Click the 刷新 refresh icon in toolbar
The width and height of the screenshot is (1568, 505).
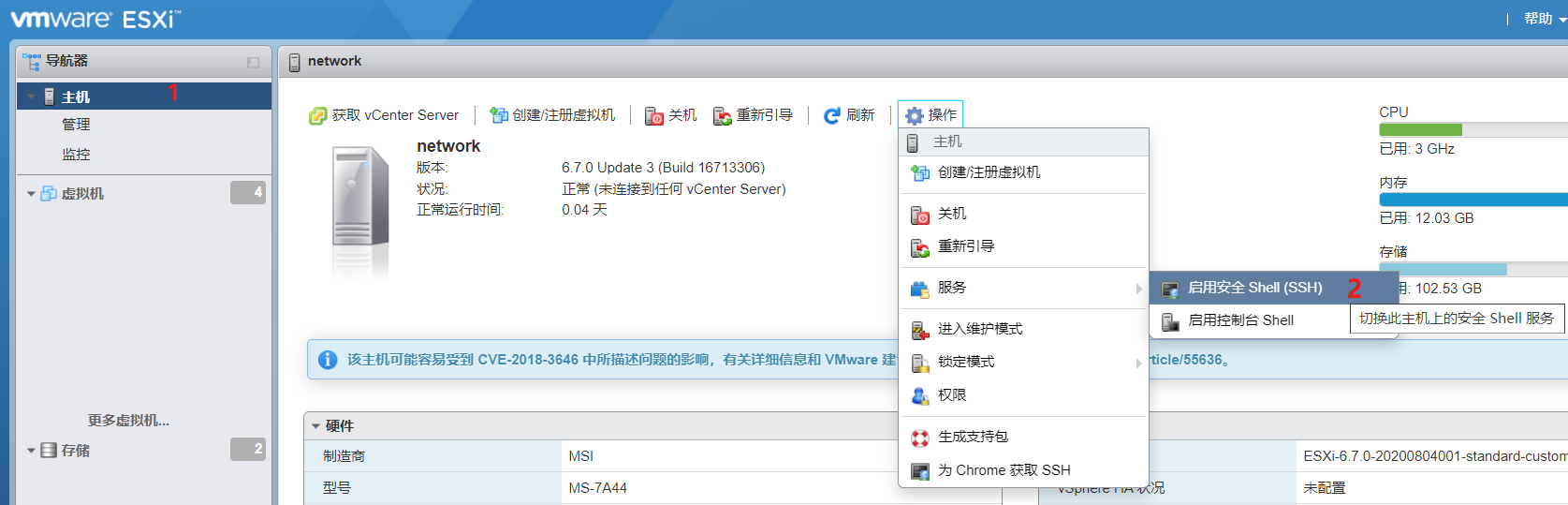tap(832, 115)
